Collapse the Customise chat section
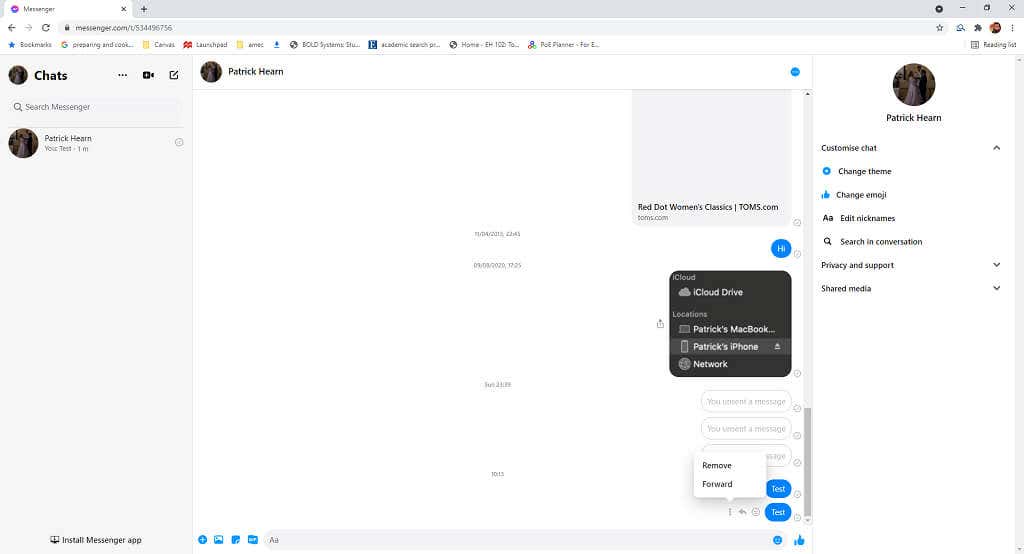This screenshot has width=1024, height=554. pos(996,148)
